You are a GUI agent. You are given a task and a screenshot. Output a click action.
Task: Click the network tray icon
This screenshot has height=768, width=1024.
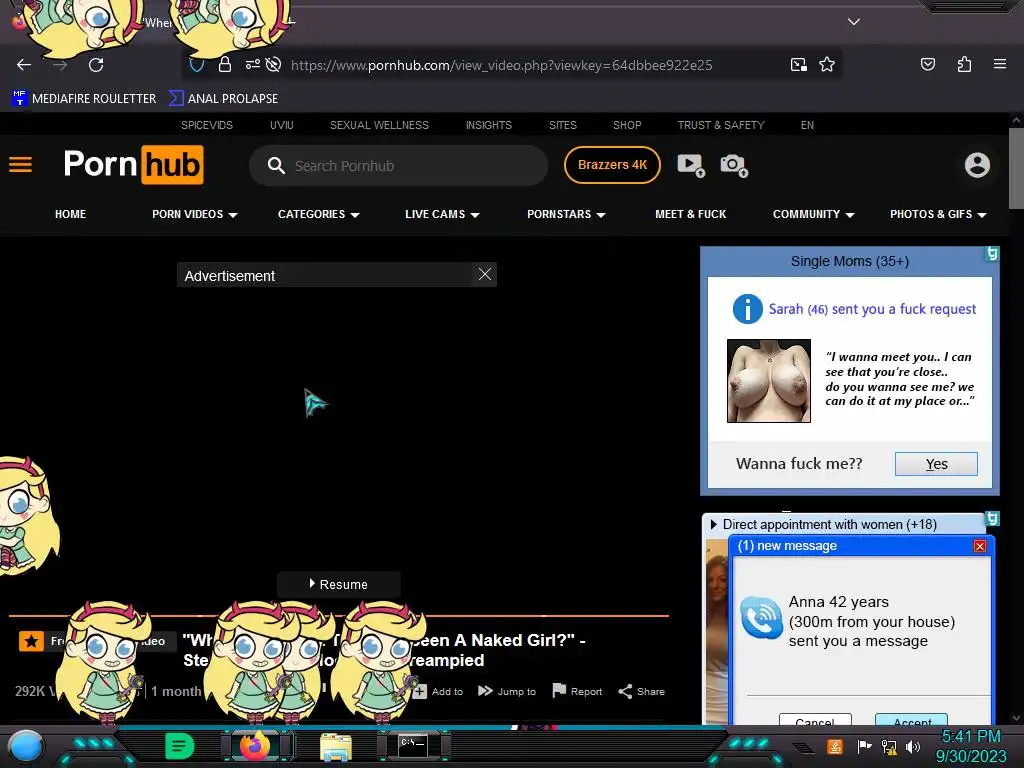tap(889, 746)
